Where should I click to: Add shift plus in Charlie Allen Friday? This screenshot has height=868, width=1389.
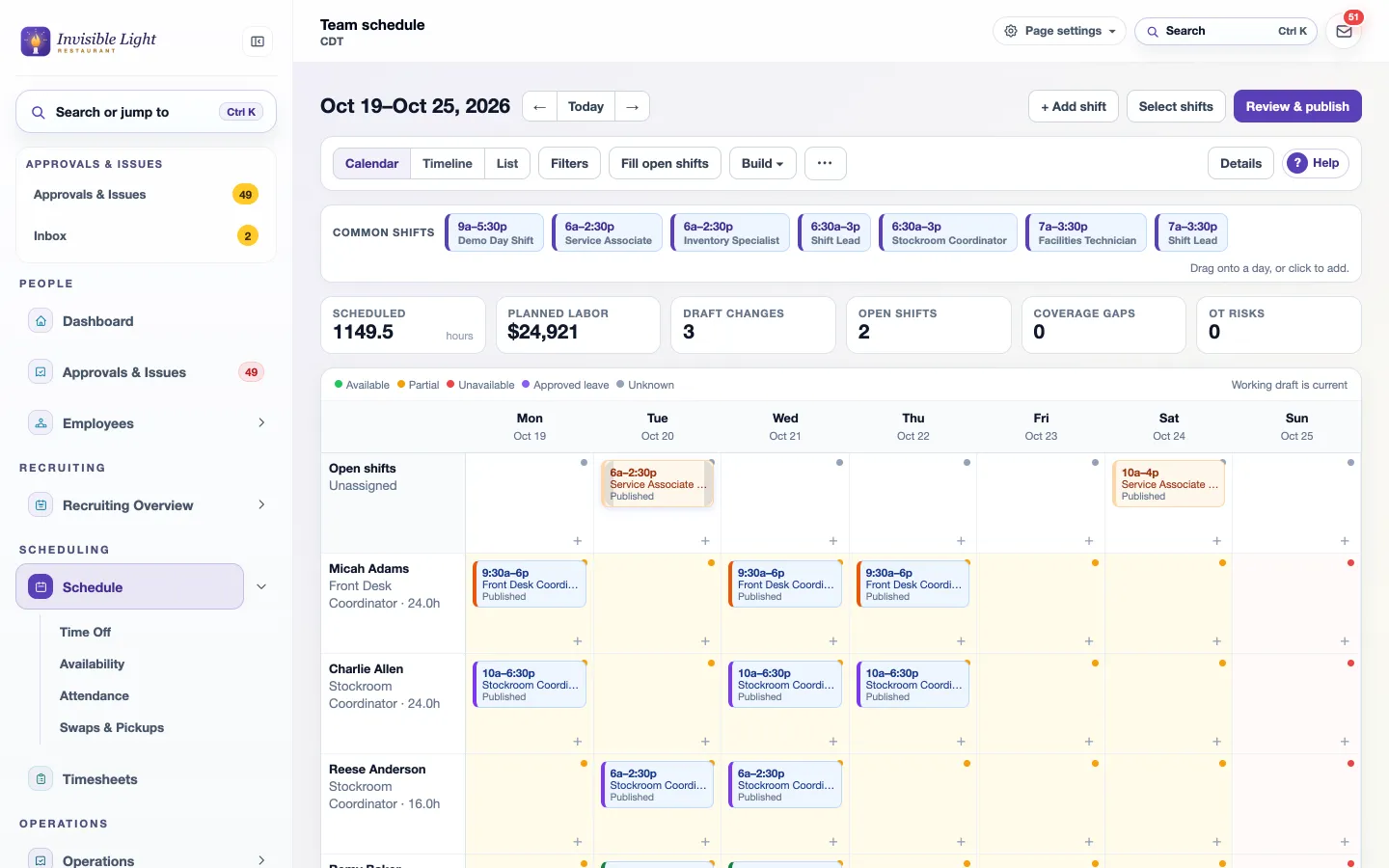[x=1089, y=742]
